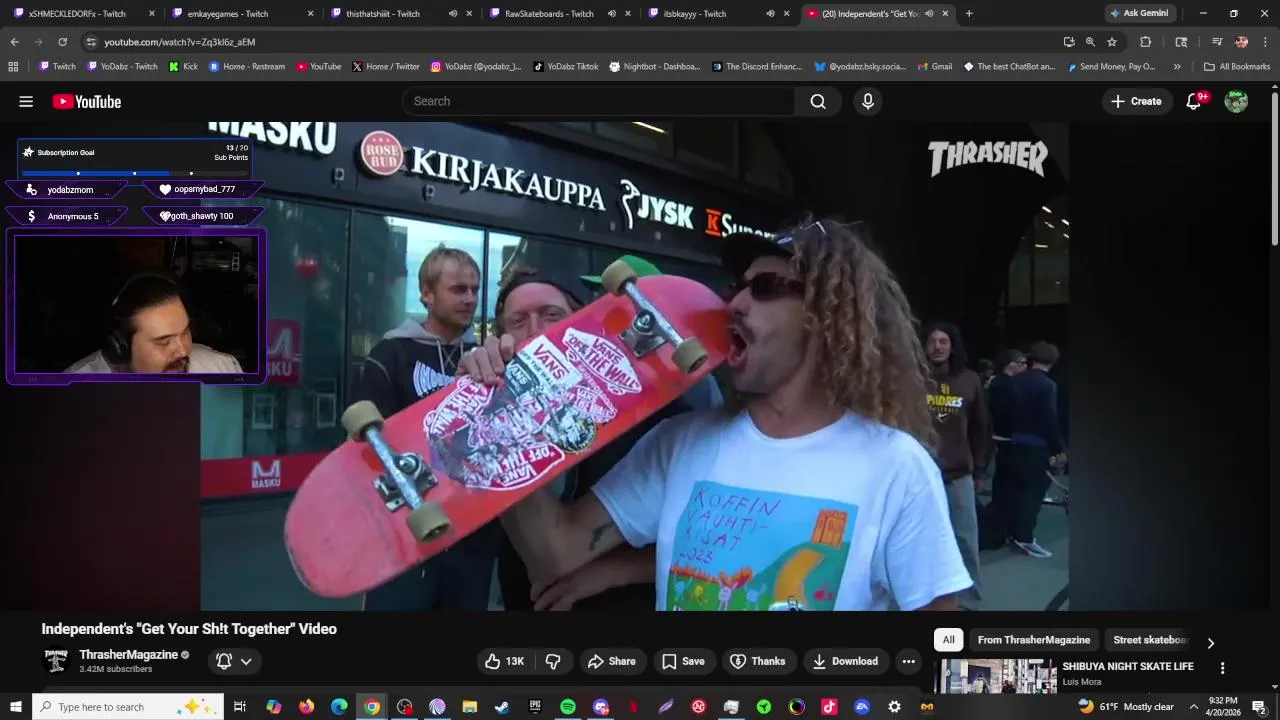This screenshot has width=1280, height=720.
Task: Go back in browser history
Action: pos(14,42)
